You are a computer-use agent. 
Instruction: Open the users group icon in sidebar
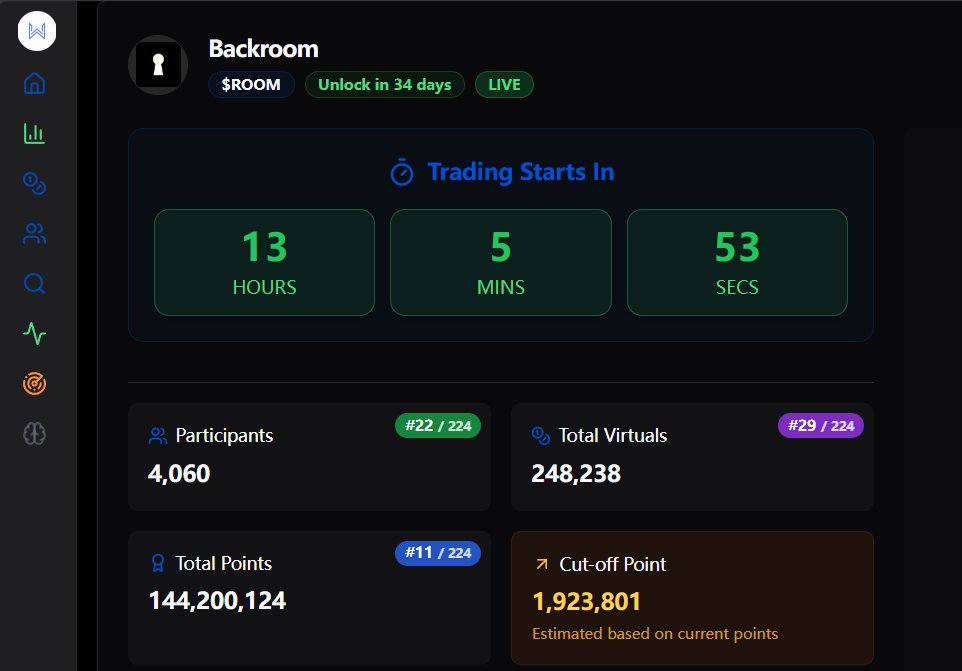click(x=34, y=234)
